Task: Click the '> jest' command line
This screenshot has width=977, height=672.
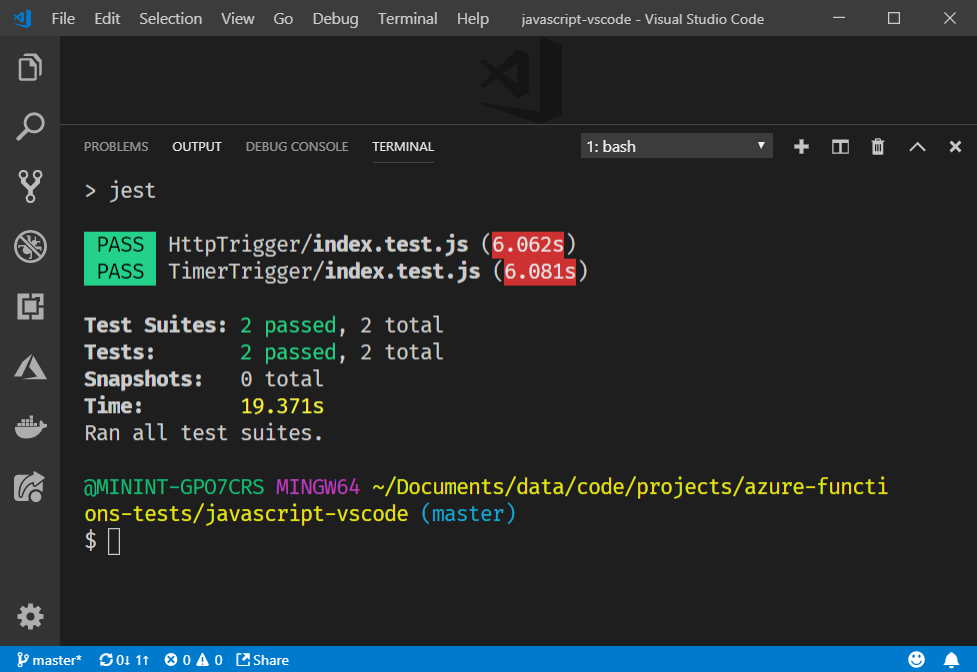Action: click(x=120, y=191)
